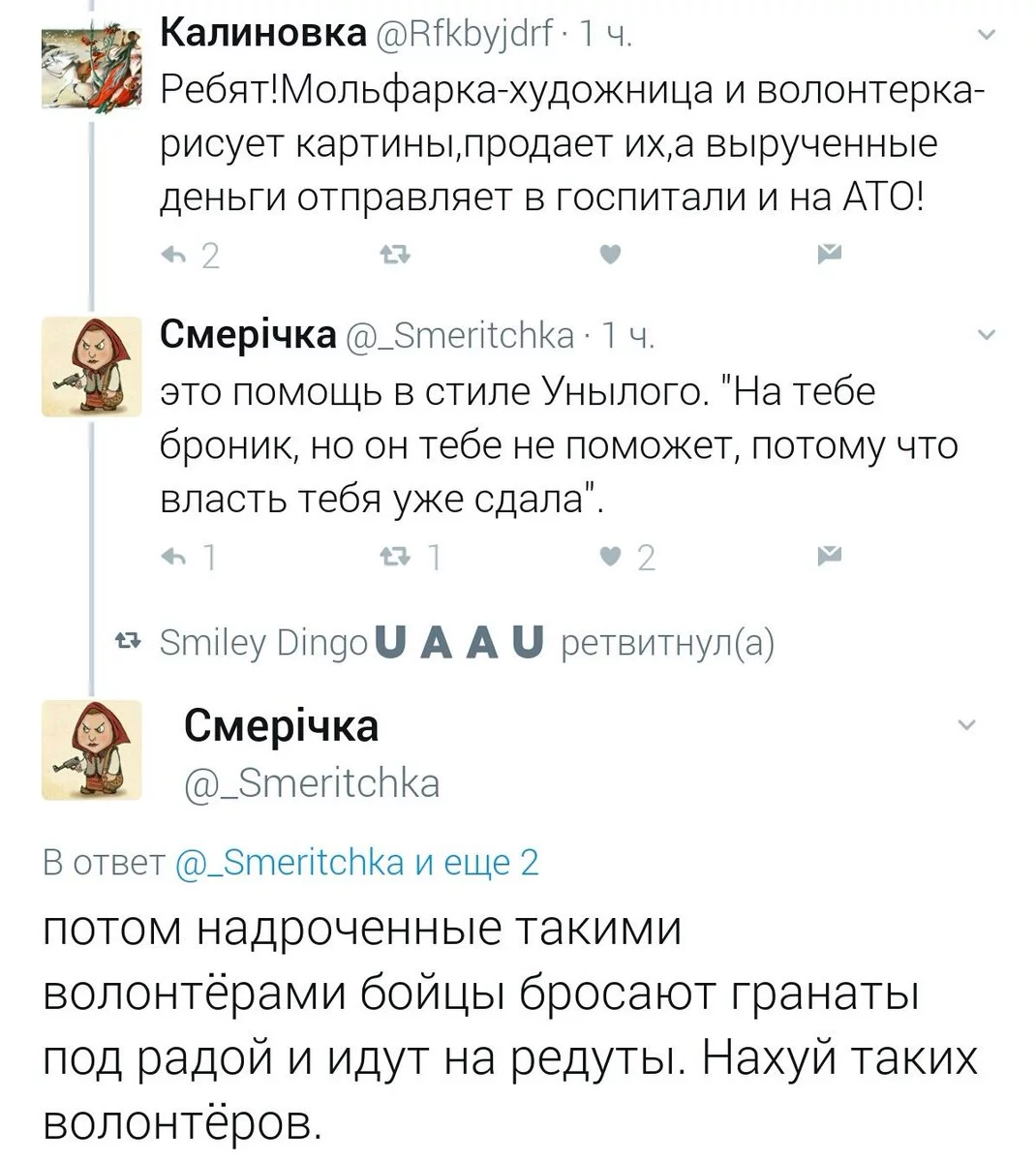The width and height of the screenshot is (1036, 1162).
Task: Reply to Смерічка's tweet about броник
Action: [176, 556]
